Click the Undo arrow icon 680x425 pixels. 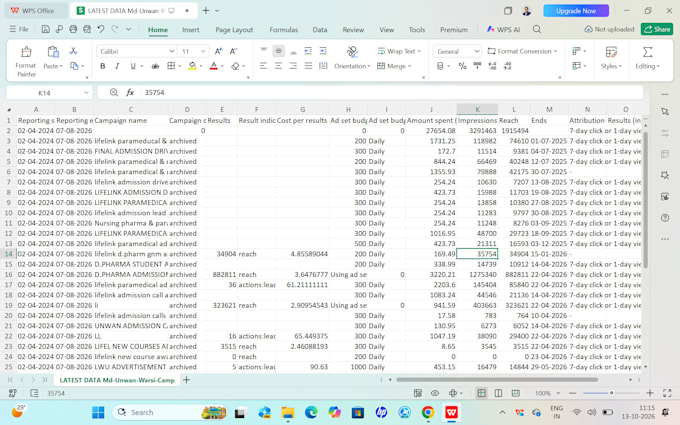(101, 29)
